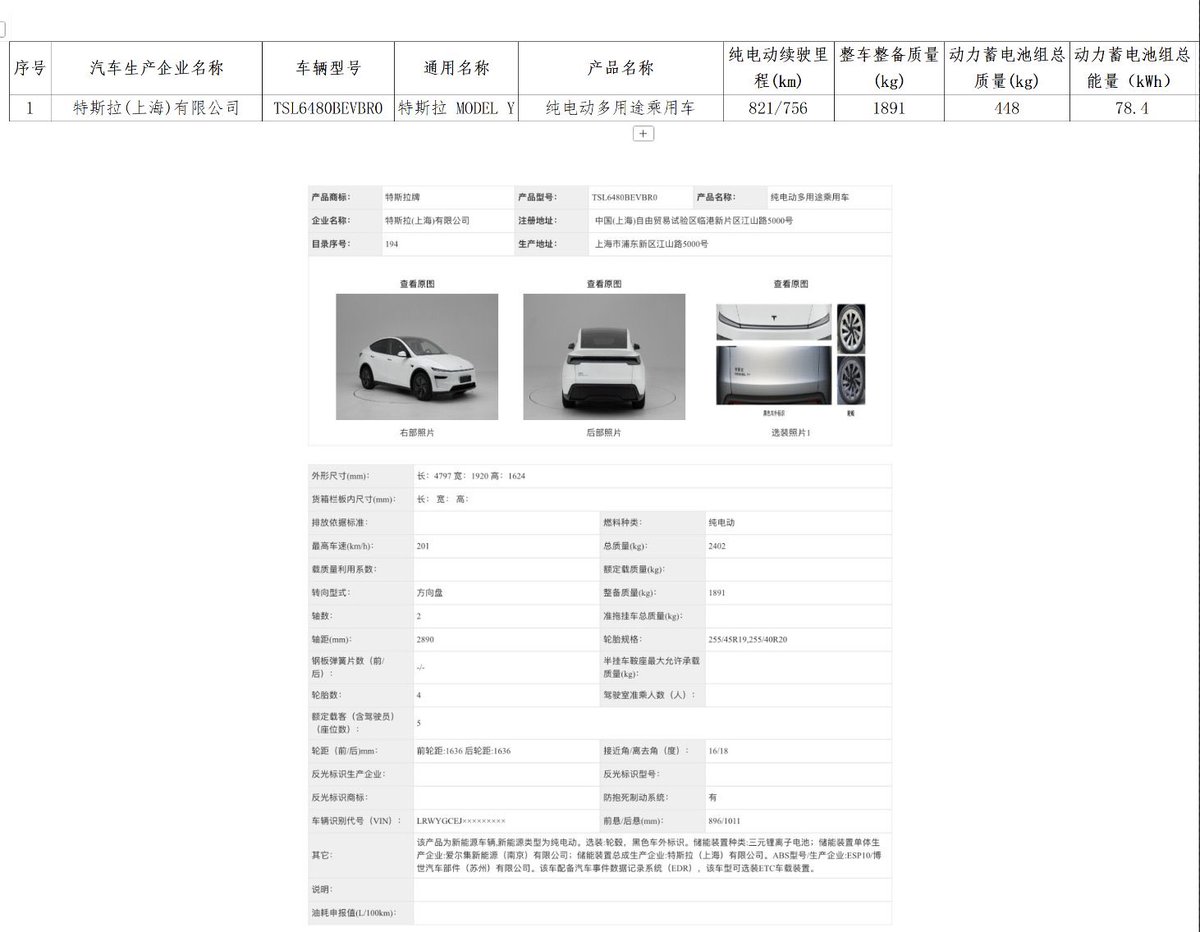
Task: Click the 防抱死制动系统 value 有
Action: pyautogui.click(x=713, y=797)
